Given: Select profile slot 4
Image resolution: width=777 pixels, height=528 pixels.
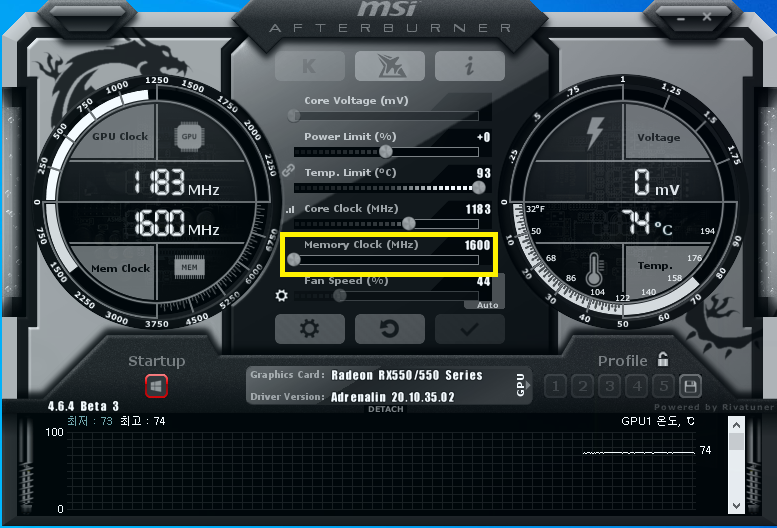Looking at the screenshot, I should (x=637, y=386).
